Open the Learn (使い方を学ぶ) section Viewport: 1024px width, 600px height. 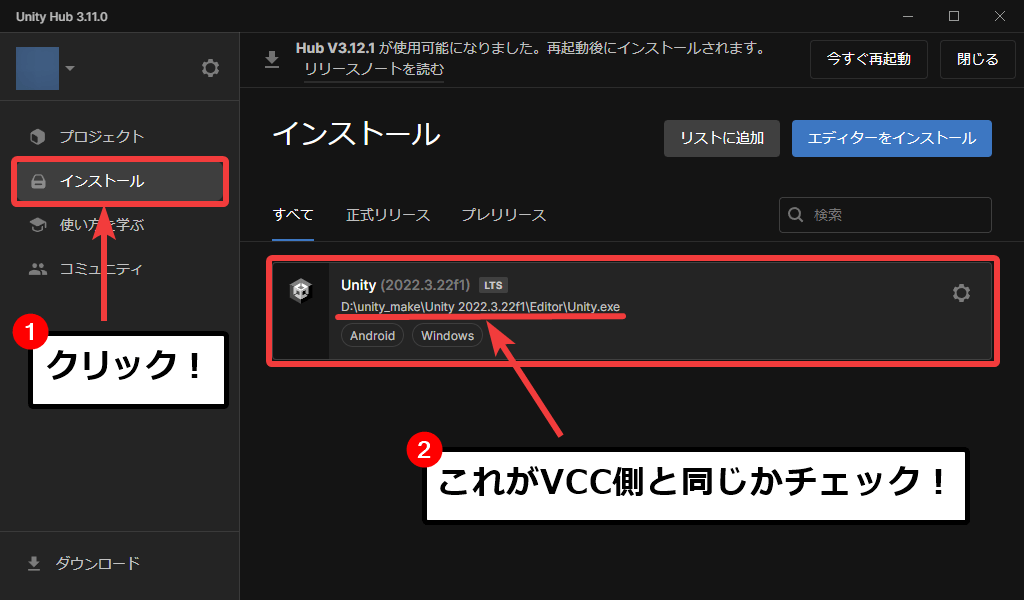(120, 225)
